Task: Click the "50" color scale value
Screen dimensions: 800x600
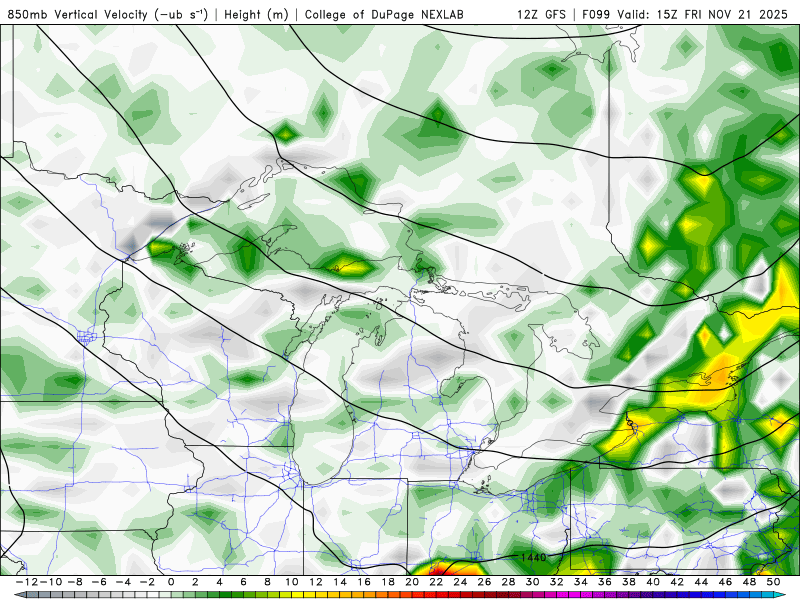Action: click(x=773, y=582)
